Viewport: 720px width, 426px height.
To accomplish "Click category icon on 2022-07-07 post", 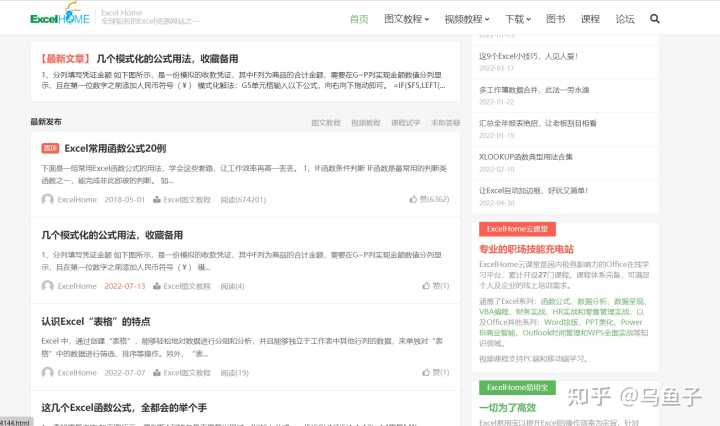I will click(x=157, y=373).
